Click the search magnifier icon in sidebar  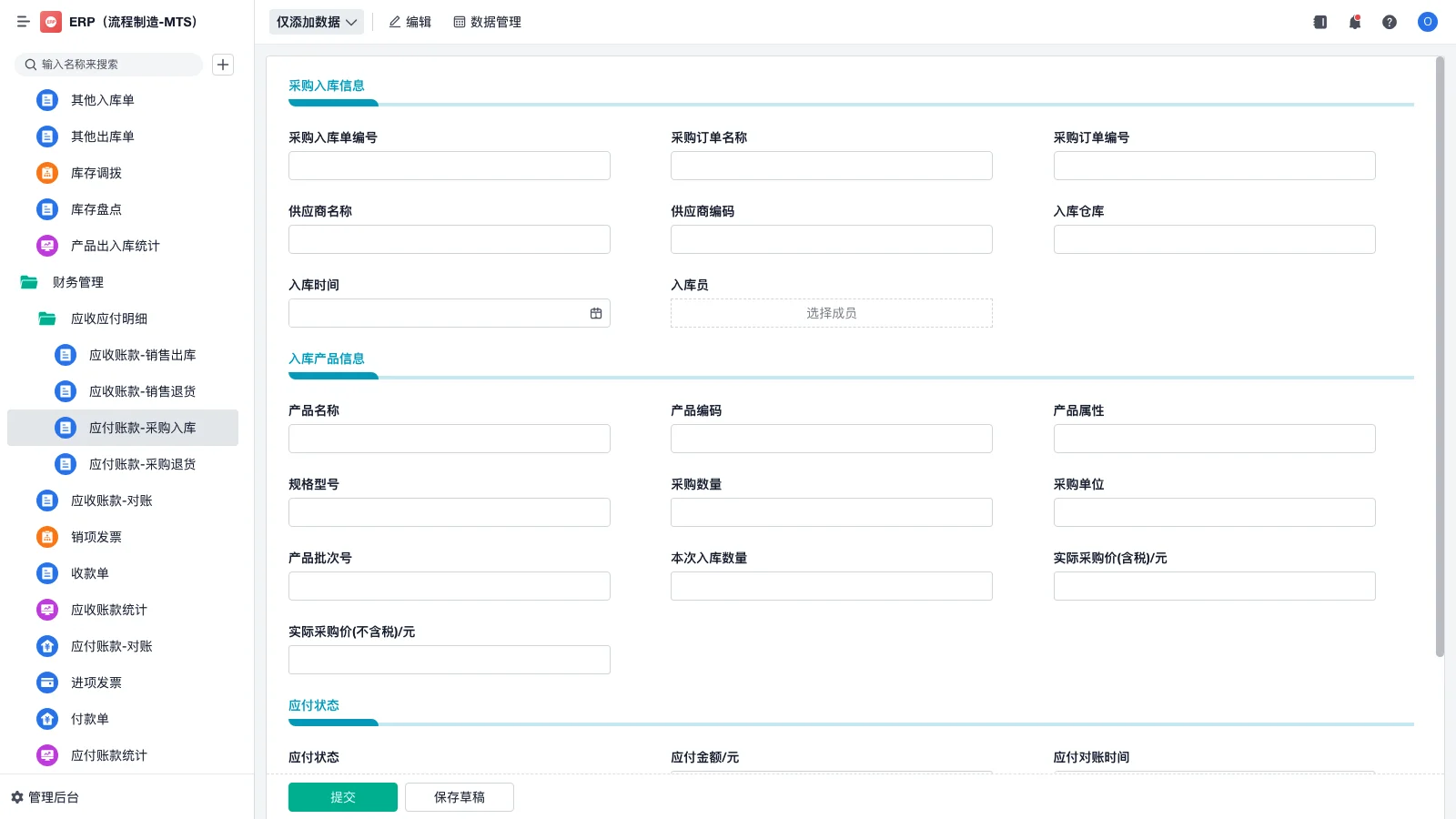[x=31, y=65]
